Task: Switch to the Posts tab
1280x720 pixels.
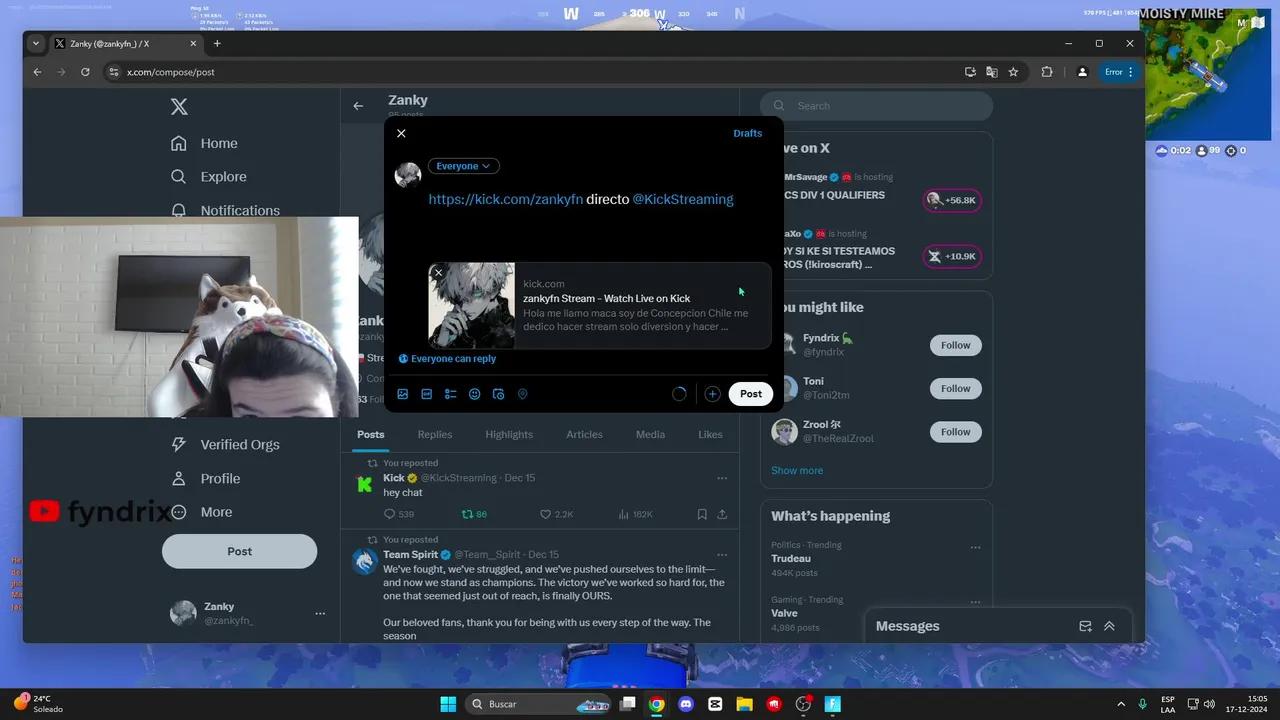Action: point(371,435)
